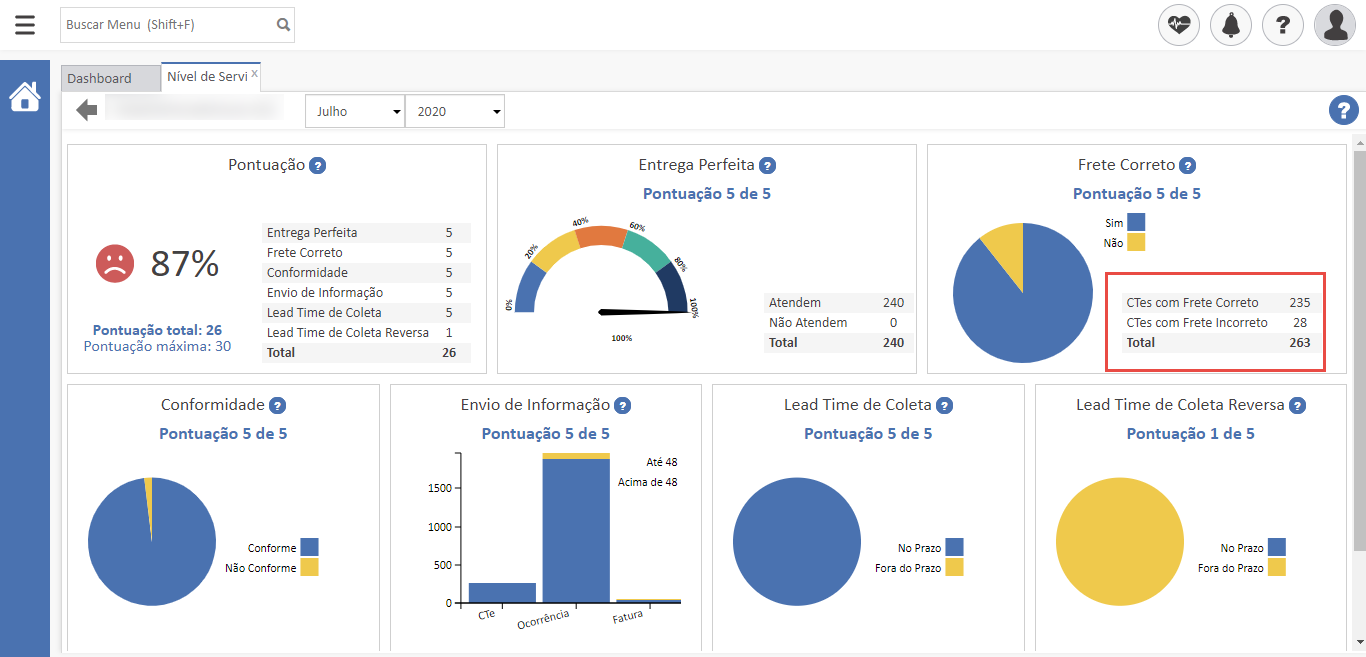Show help for Frete Correto panel
Screen dimensions: 1366x657
[1187, 166]
